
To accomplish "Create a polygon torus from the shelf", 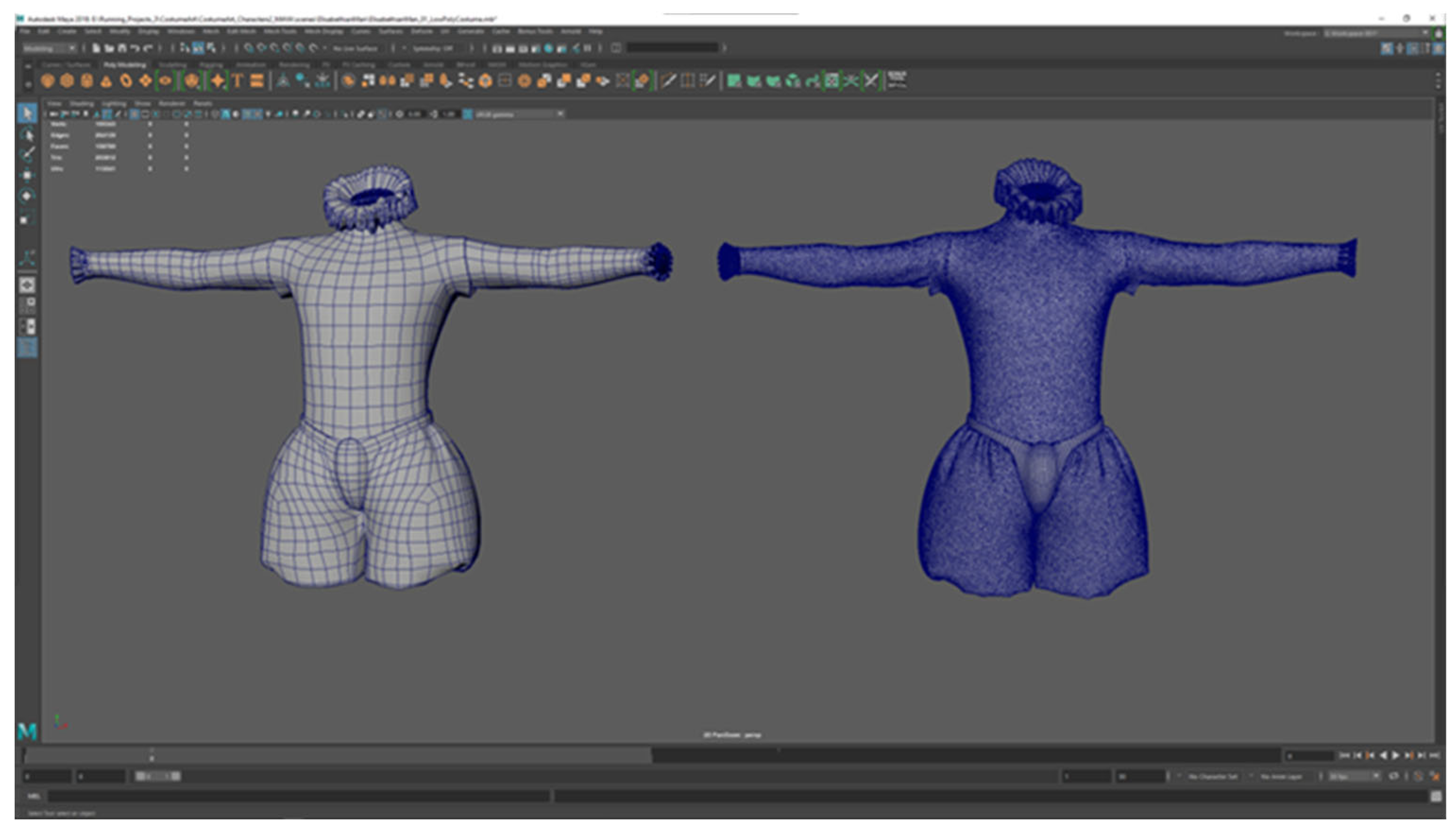I will click(x=126, y=81).
